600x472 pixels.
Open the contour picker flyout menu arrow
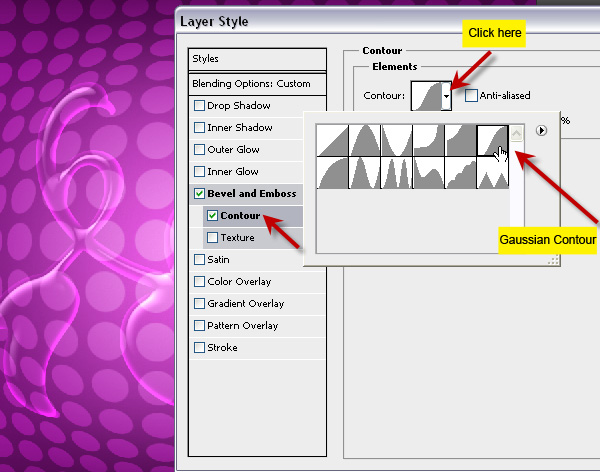click(x=541, y=131)
